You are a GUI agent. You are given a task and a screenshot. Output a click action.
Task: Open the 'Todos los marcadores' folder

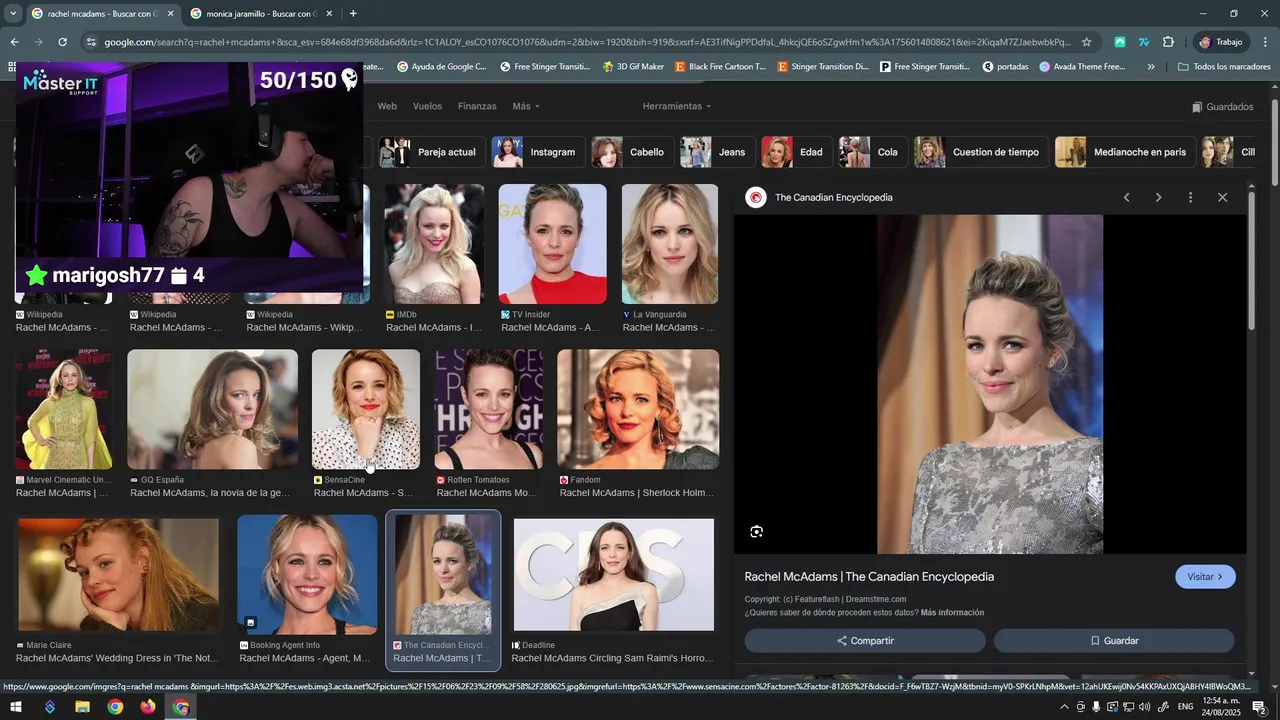tap(1224, 67)
